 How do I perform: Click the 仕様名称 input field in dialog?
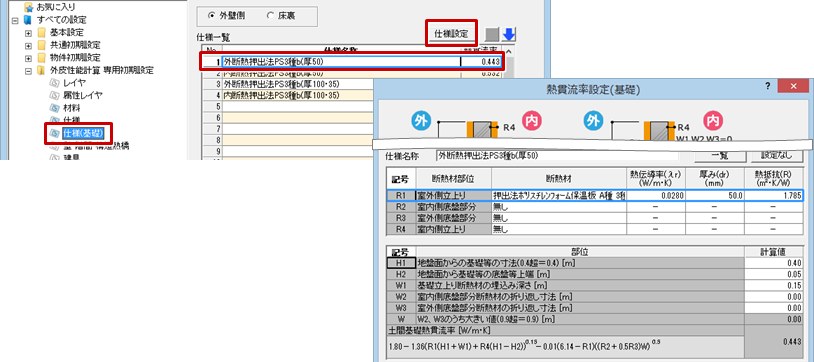coord(557,155)
